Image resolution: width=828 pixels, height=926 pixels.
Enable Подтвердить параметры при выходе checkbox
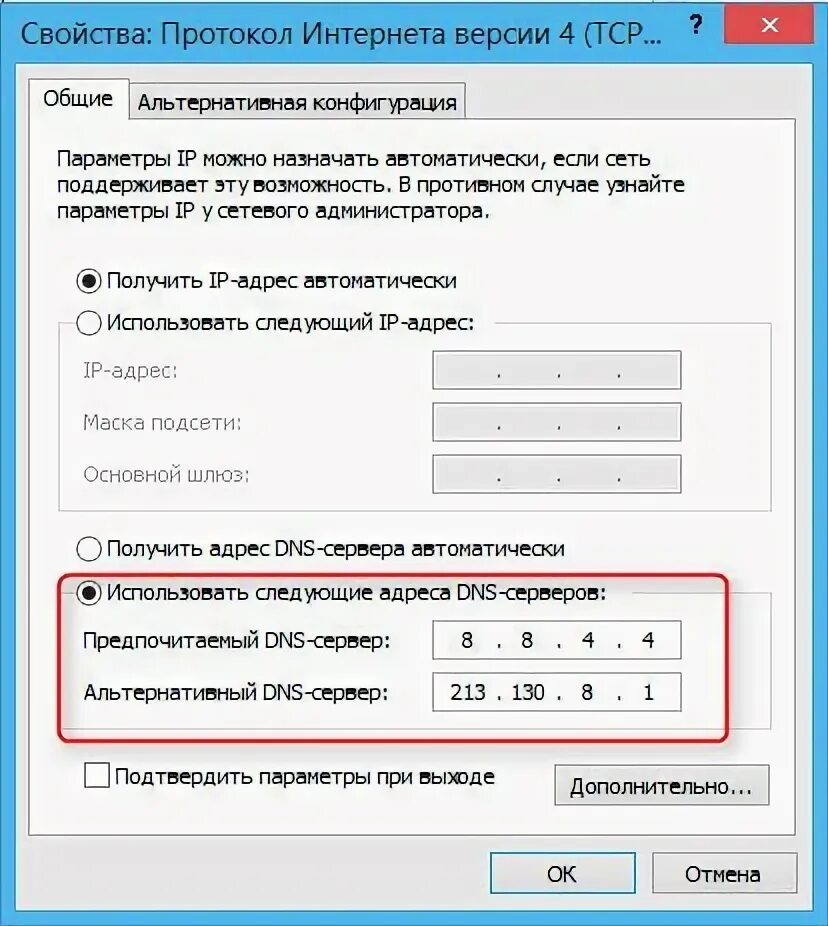(97, 776)
